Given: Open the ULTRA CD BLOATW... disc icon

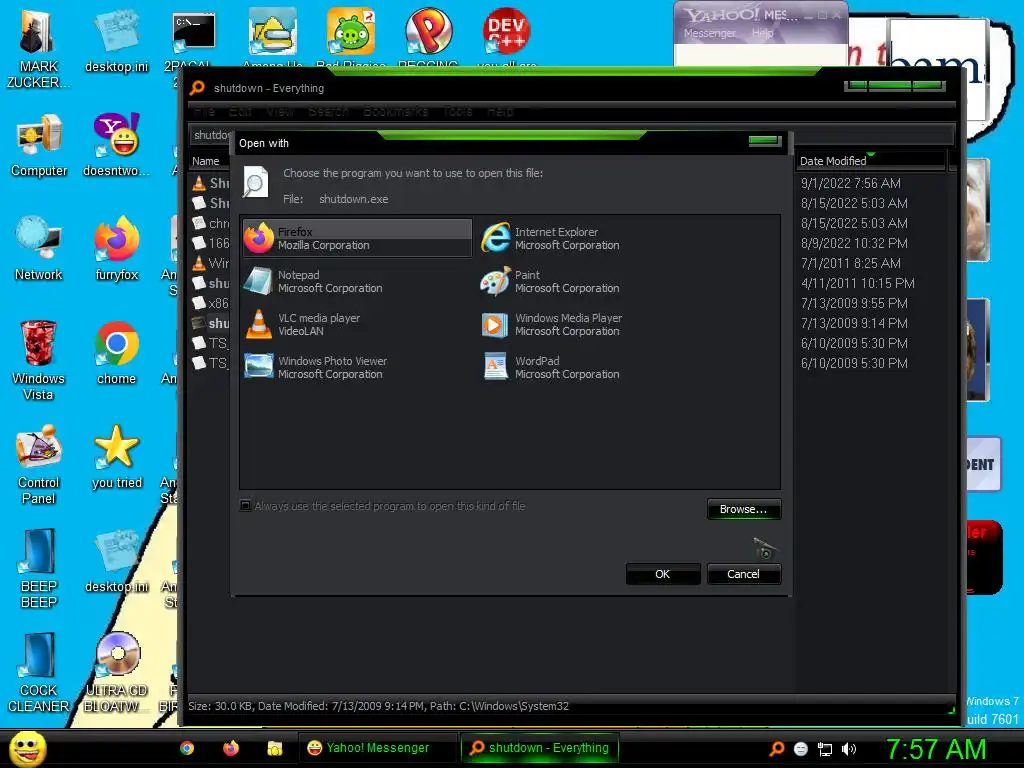Looking at the screenshot, I should (116, 673).
